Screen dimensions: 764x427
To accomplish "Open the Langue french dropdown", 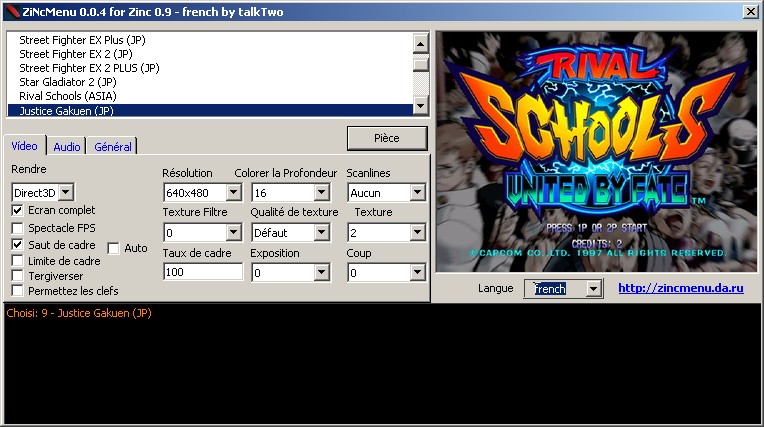I will [x=593, y=289].
